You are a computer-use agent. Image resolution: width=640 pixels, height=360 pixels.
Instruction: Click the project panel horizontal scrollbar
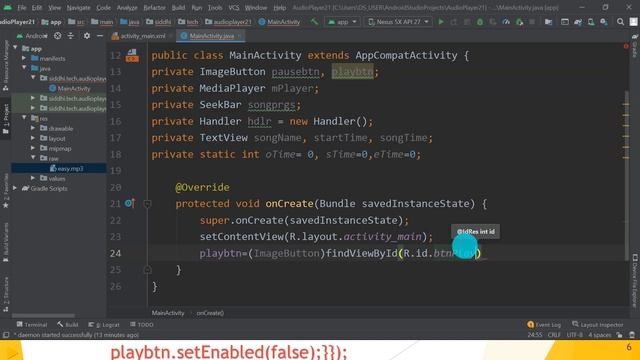[43, 316]
